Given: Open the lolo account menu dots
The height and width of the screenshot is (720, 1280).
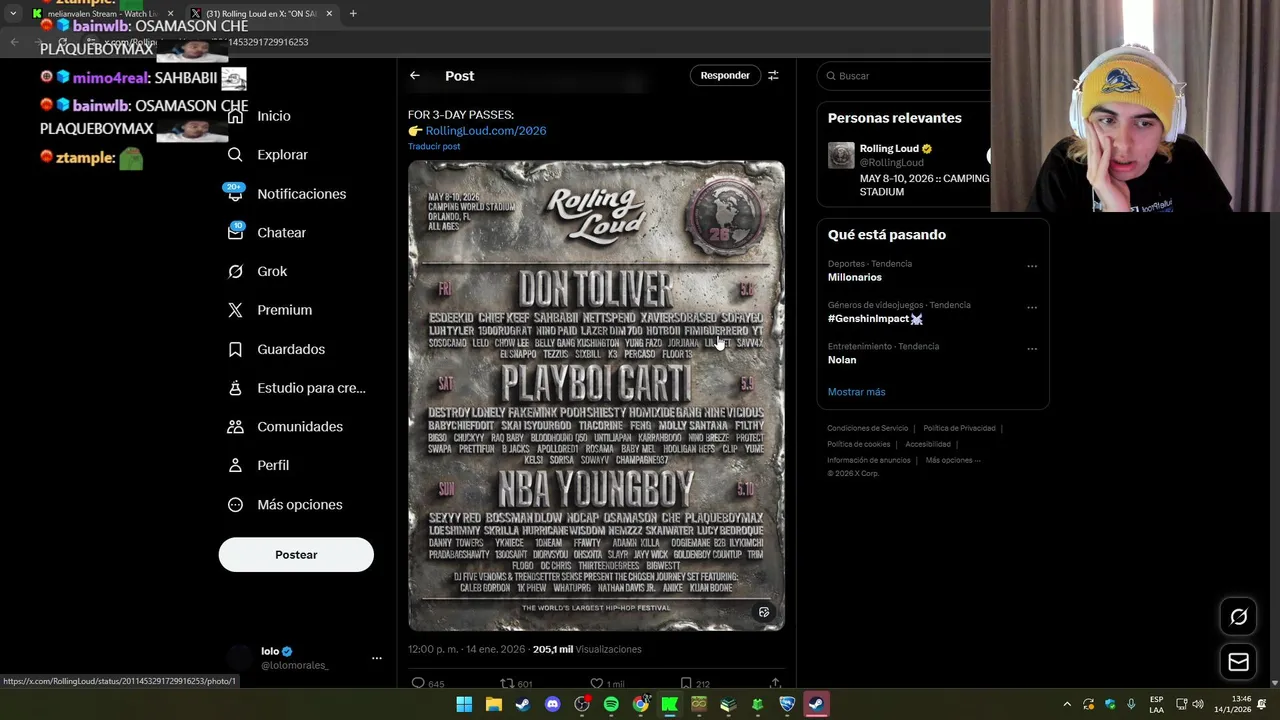Looking at the screenshot, I should pos(376,658).
